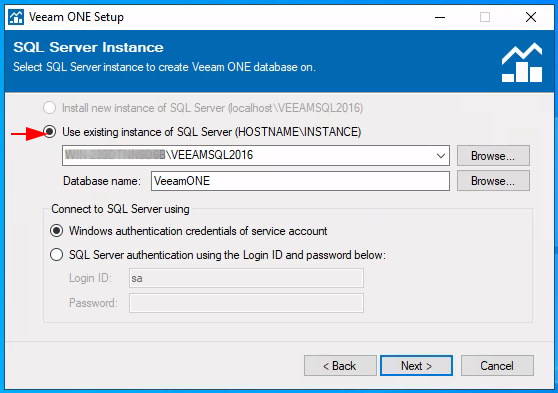Go back with the '< Back' button
This screenshot has height=393, width=558.
(x=340, y=366)
